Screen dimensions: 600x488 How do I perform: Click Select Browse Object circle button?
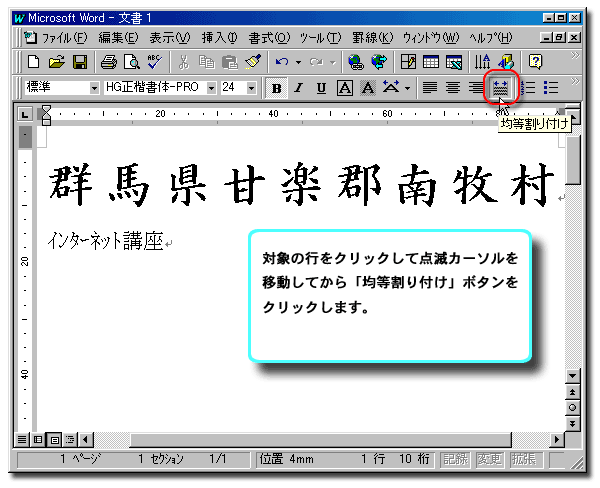coord(572,407)
